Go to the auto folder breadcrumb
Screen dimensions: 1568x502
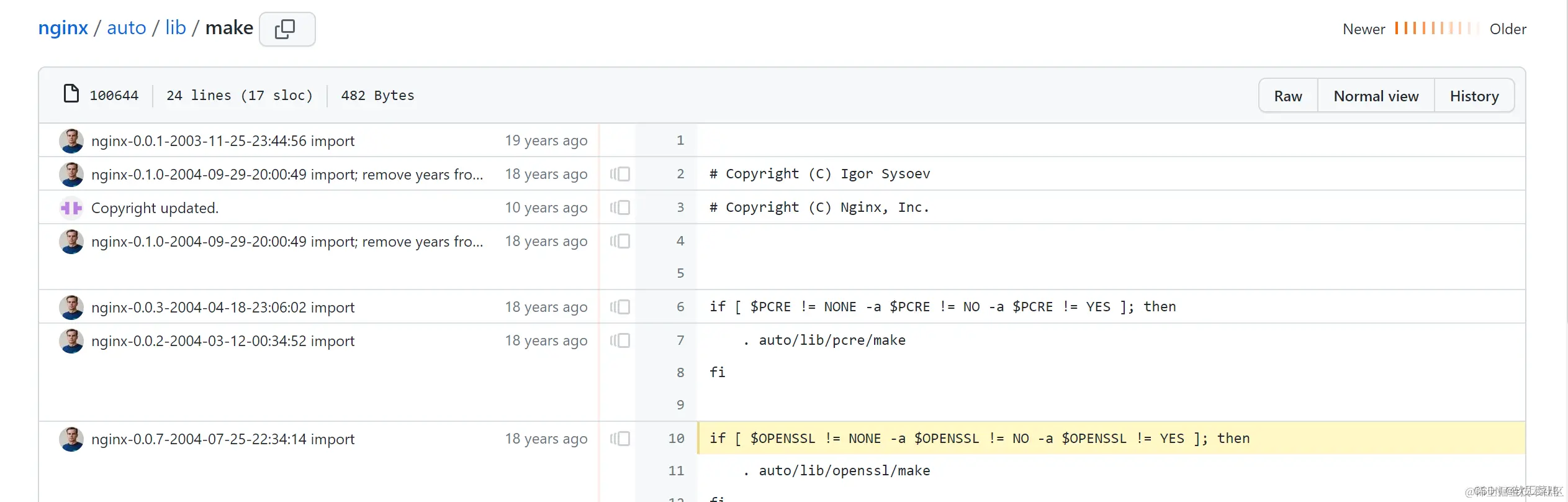(127, 28)
